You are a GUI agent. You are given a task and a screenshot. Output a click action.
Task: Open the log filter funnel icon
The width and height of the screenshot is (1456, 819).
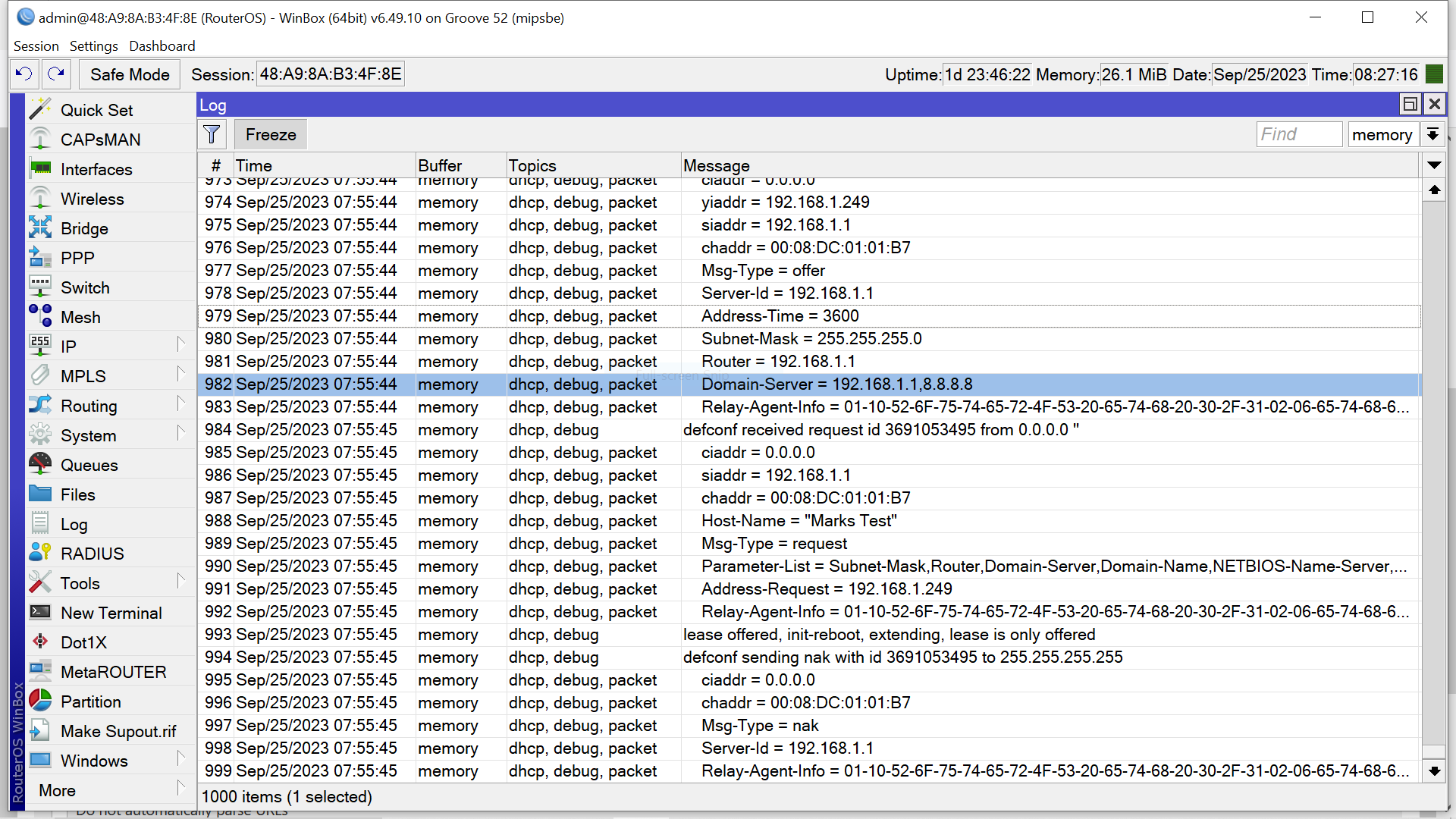click(x=212, y=135)
